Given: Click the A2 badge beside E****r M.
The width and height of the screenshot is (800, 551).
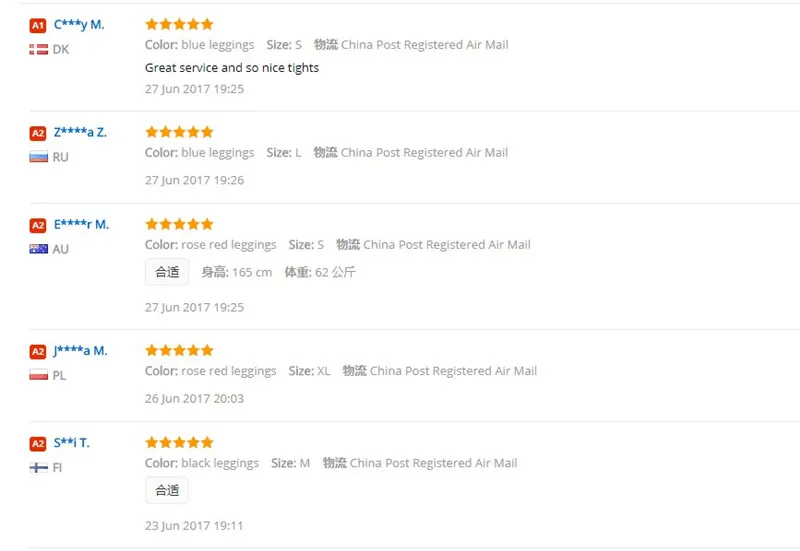Looking at the screenshot, I should (38, 226).
